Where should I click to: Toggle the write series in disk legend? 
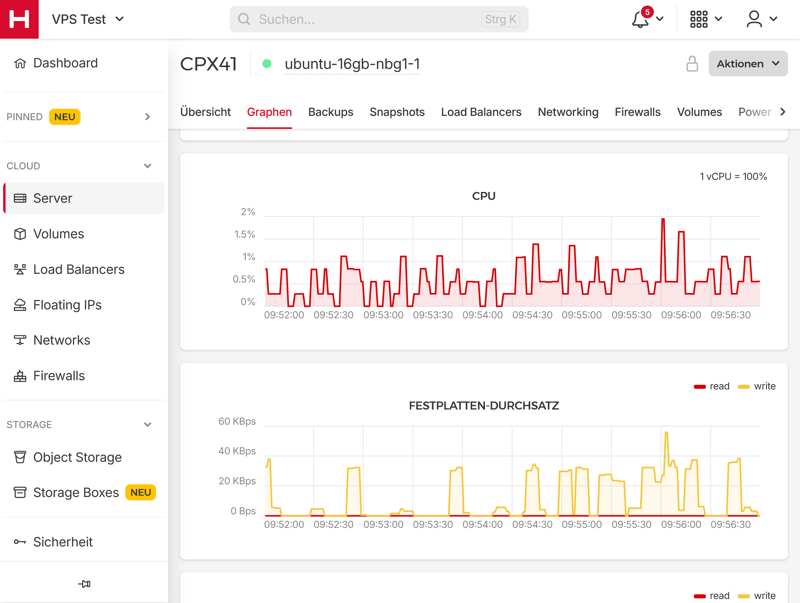pyautogui.click(x=756, y=386)
